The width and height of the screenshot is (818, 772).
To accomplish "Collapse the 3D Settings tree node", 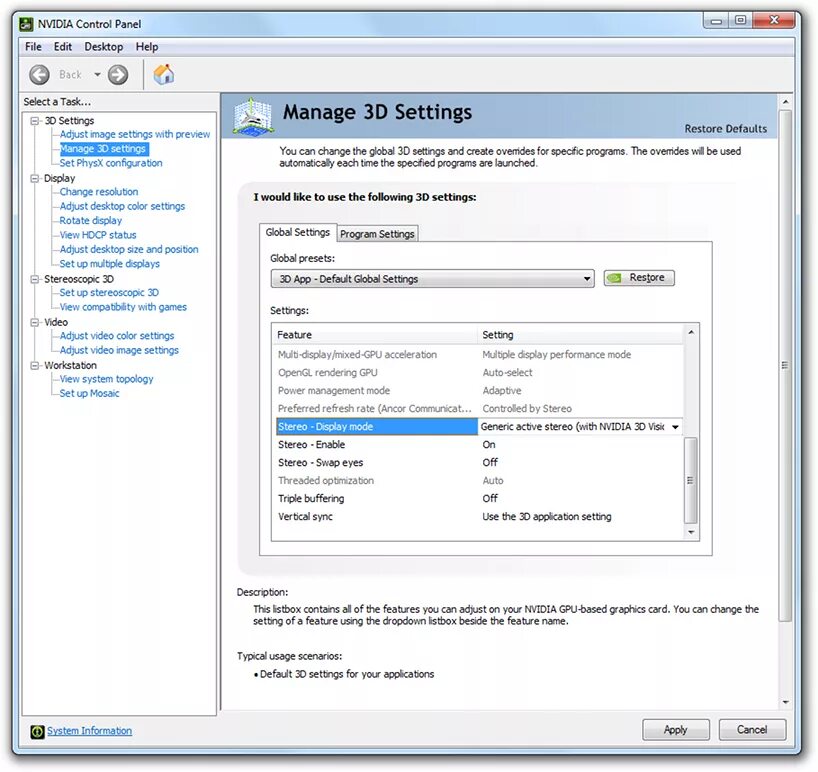I will pos(35,120).
